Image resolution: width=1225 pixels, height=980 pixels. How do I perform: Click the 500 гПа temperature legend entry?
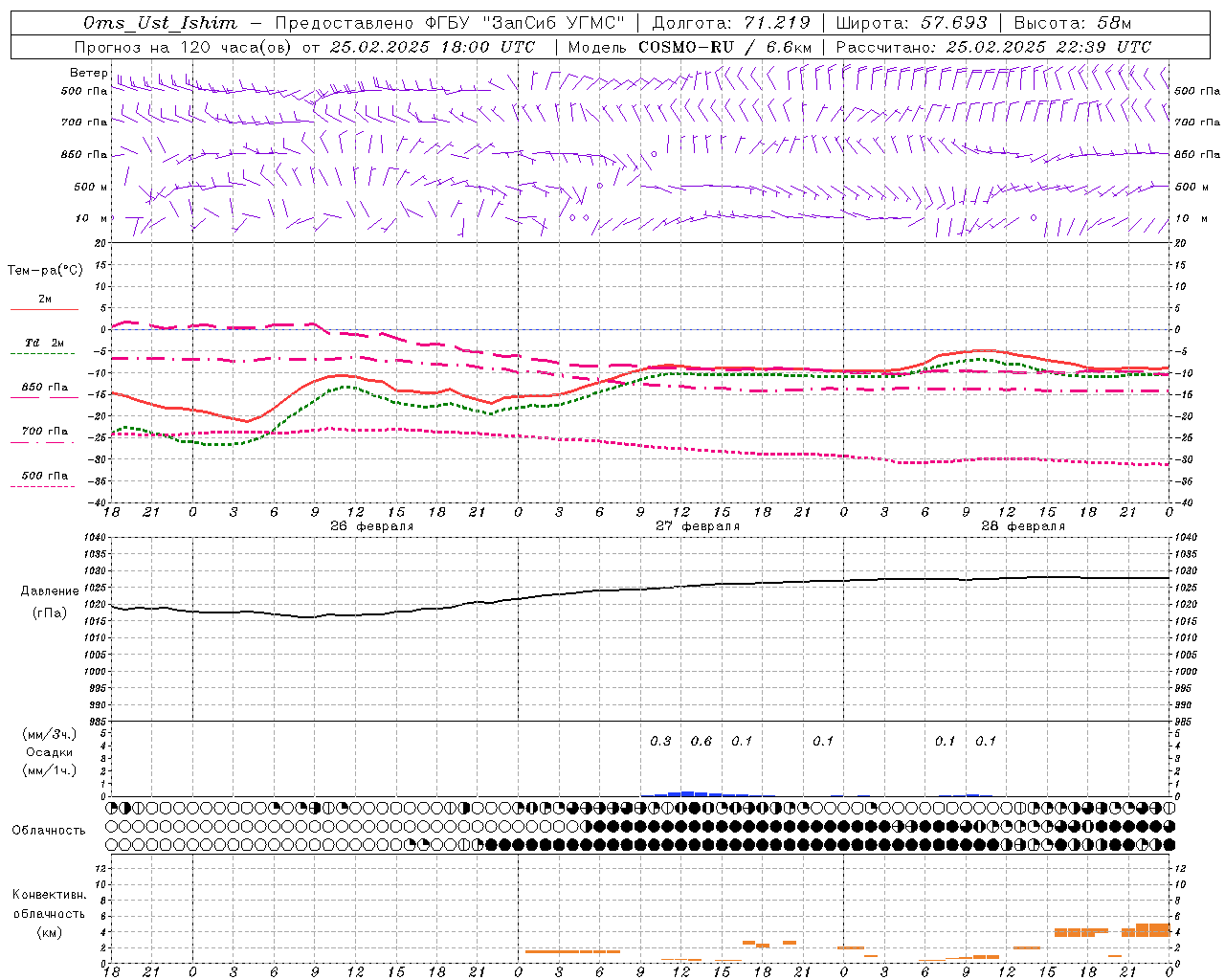point(45,476)
